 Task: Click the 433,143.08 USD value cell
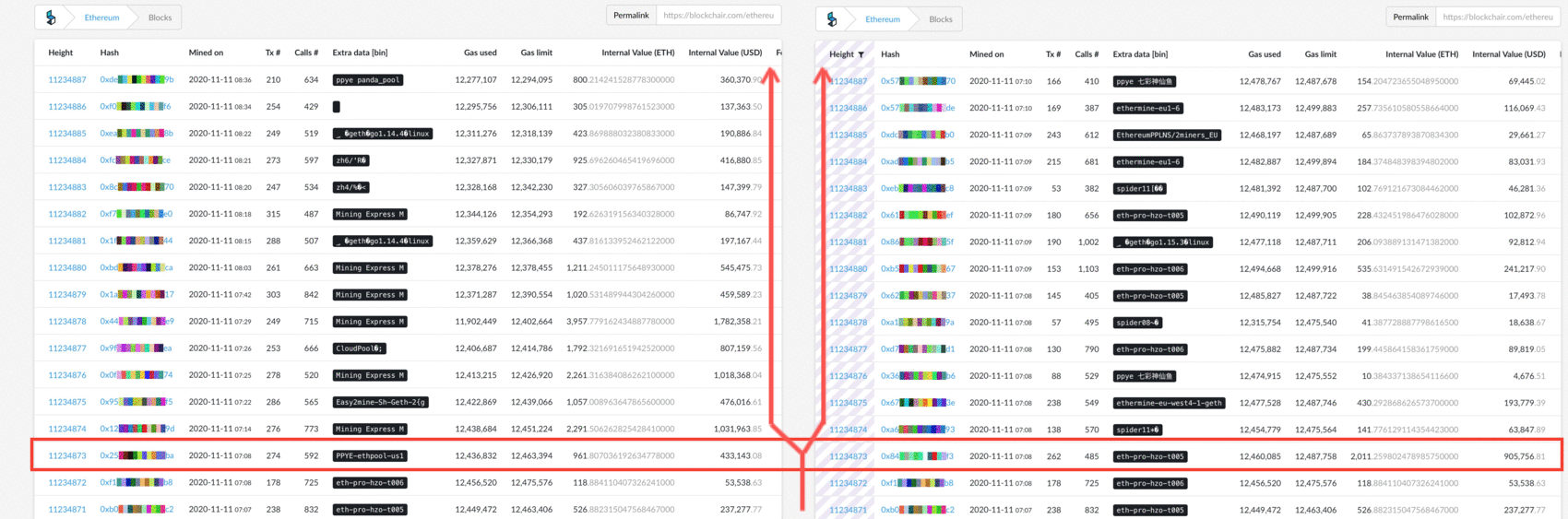741,456
